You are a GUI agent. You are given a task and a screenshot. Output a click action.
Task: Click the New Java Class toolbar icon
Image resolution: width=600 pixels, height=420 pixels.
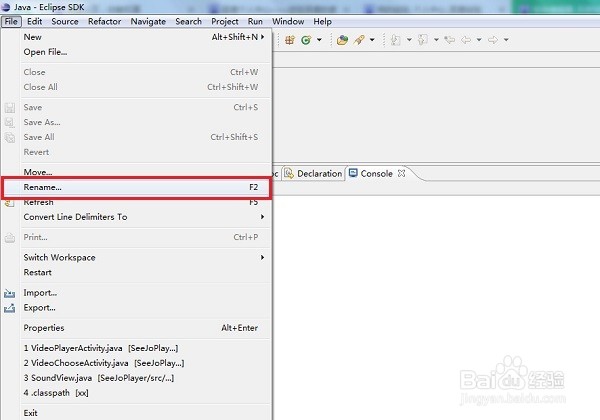(x=306, y=40)
